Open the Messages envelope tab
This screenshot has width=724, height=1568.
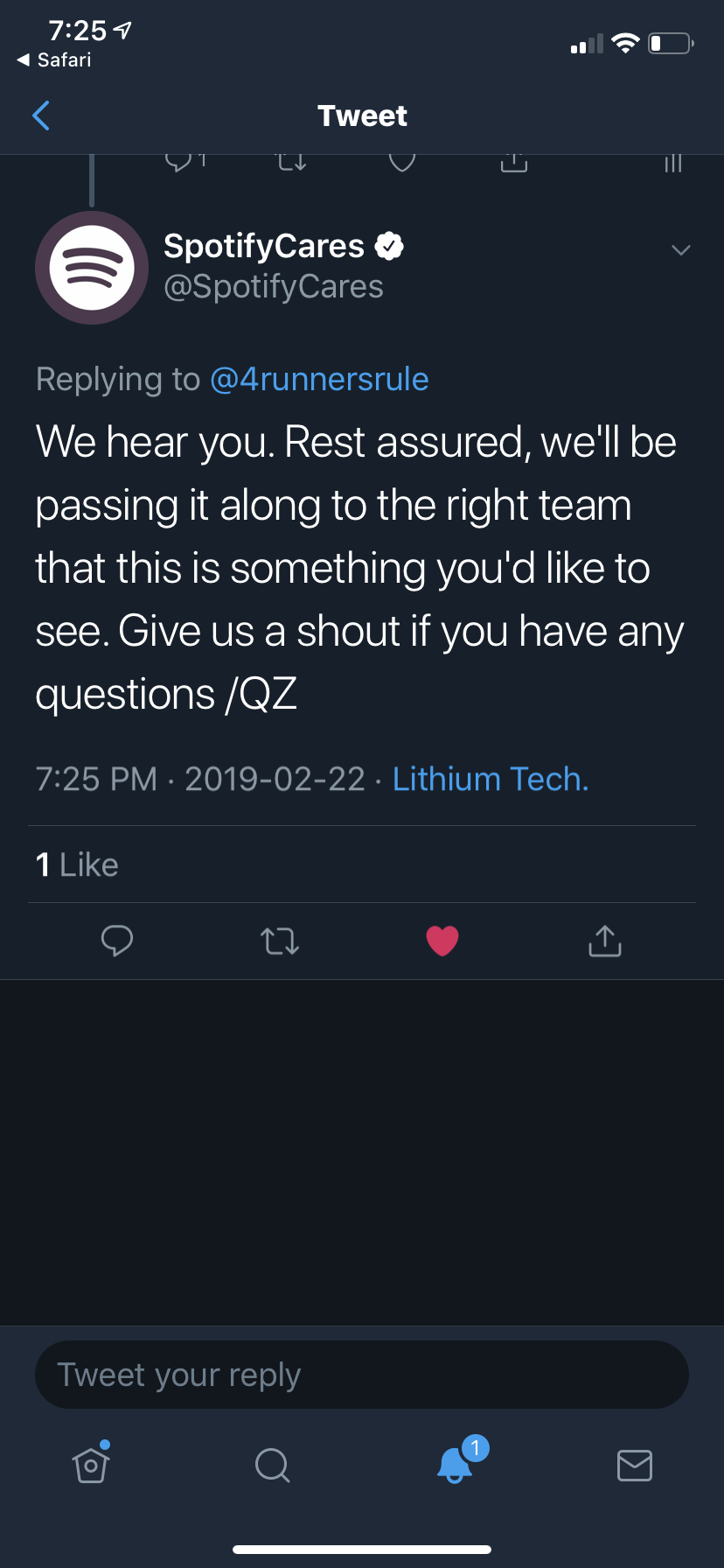[634, 1464]
